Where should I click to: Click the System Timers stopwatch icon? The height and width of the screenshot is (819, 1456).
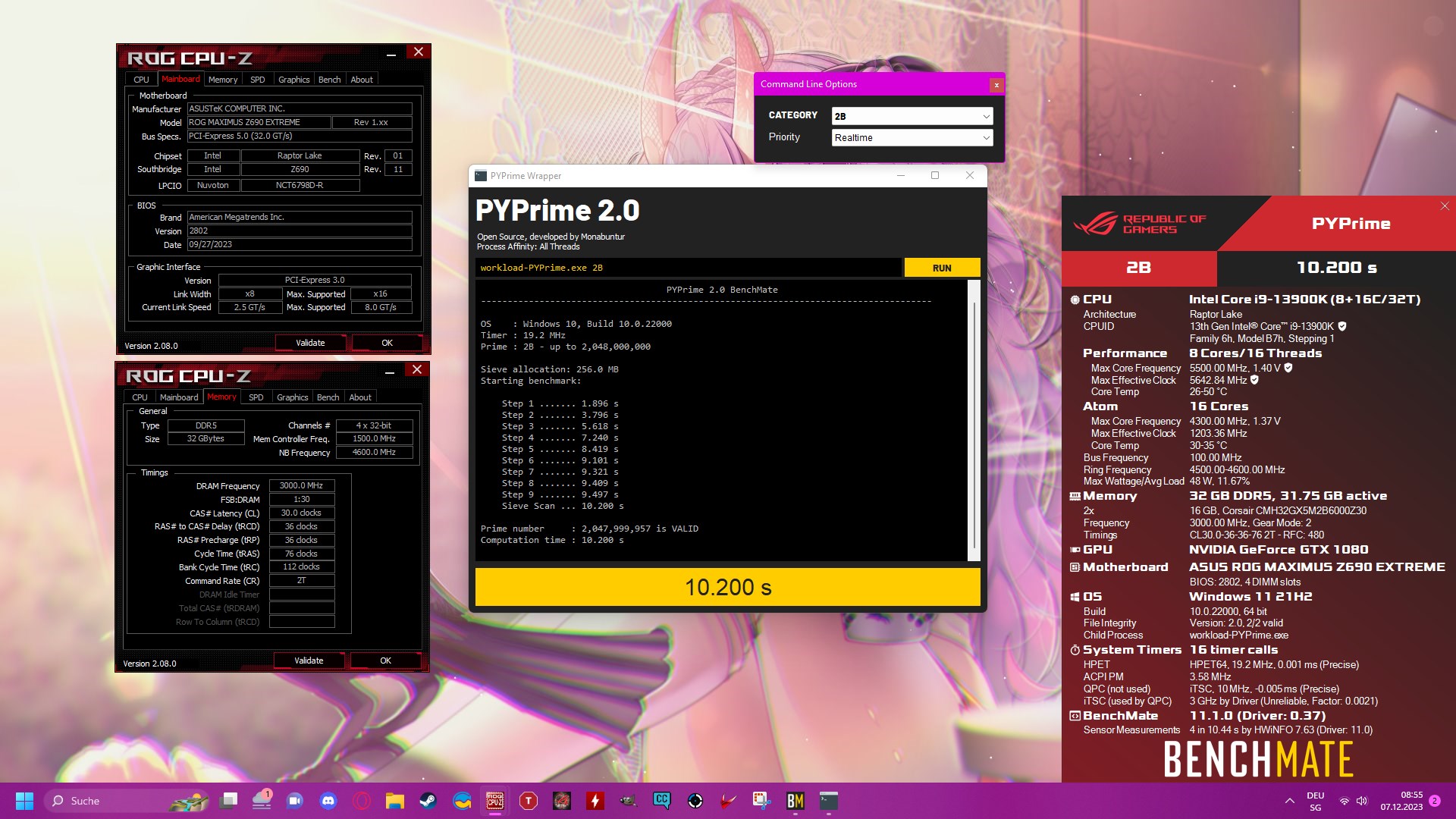1075,650
